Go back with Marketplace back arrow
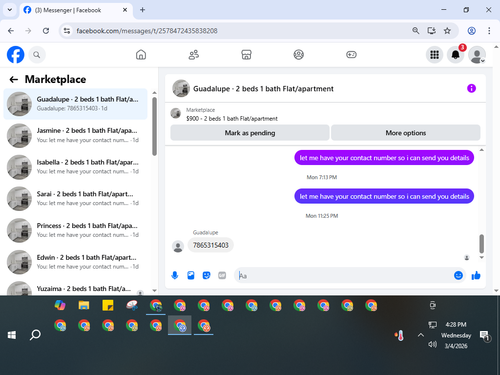 14,79
